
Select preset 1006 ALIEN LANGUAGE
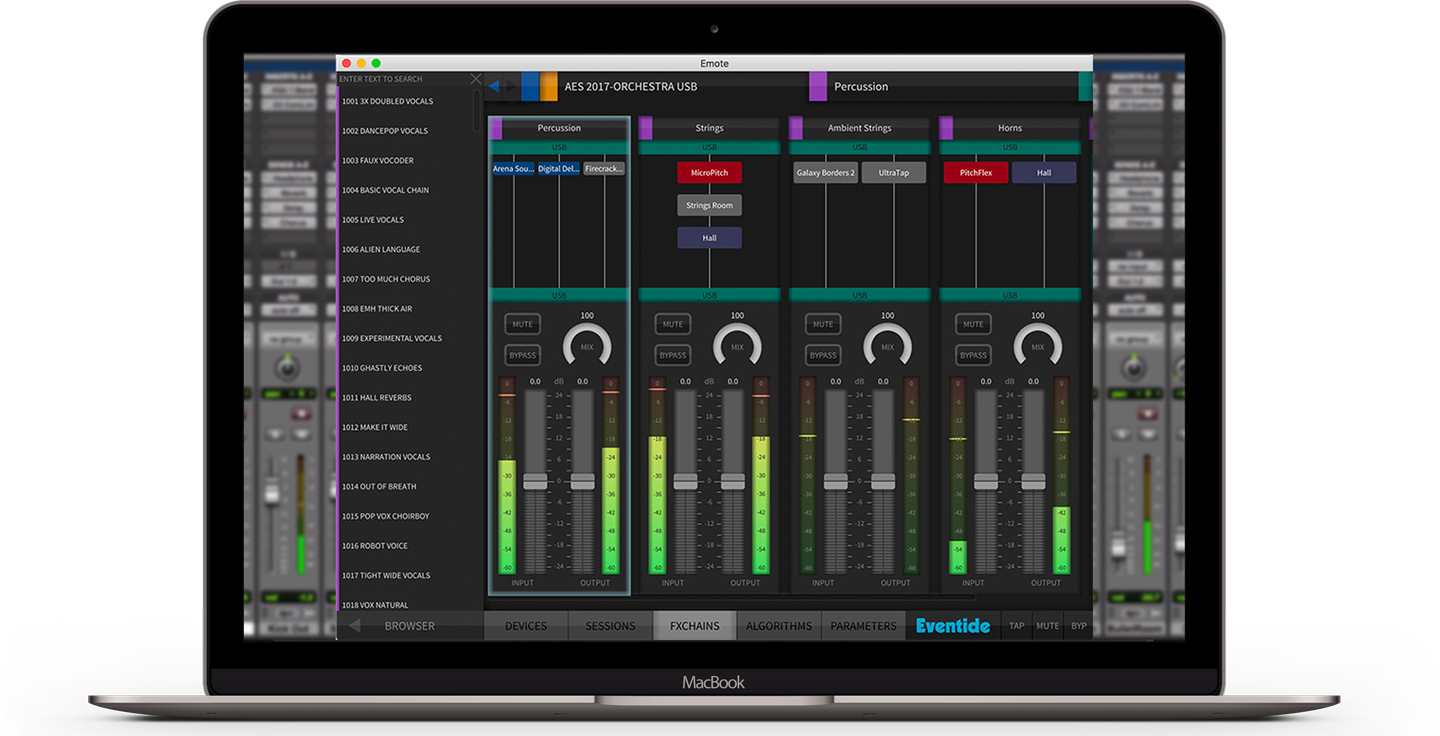[381, 249]
